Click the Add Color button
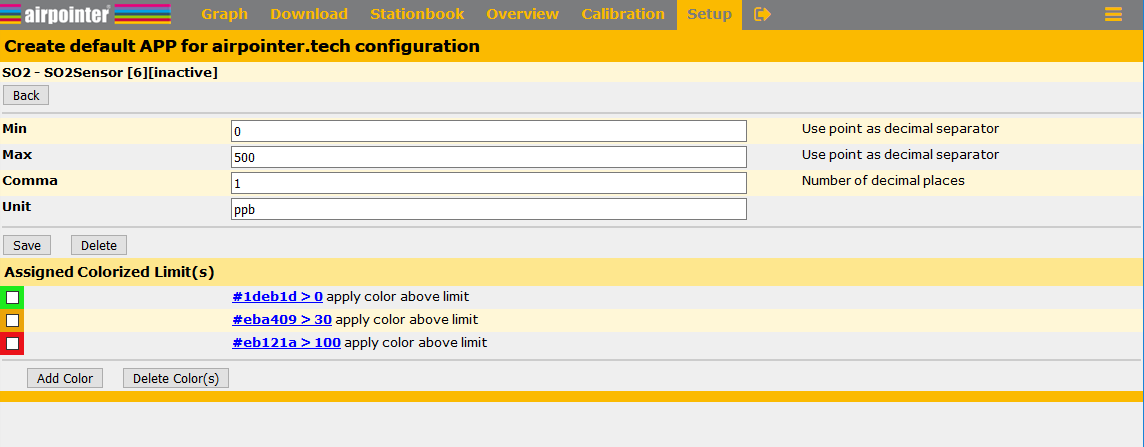 (65, 378)
